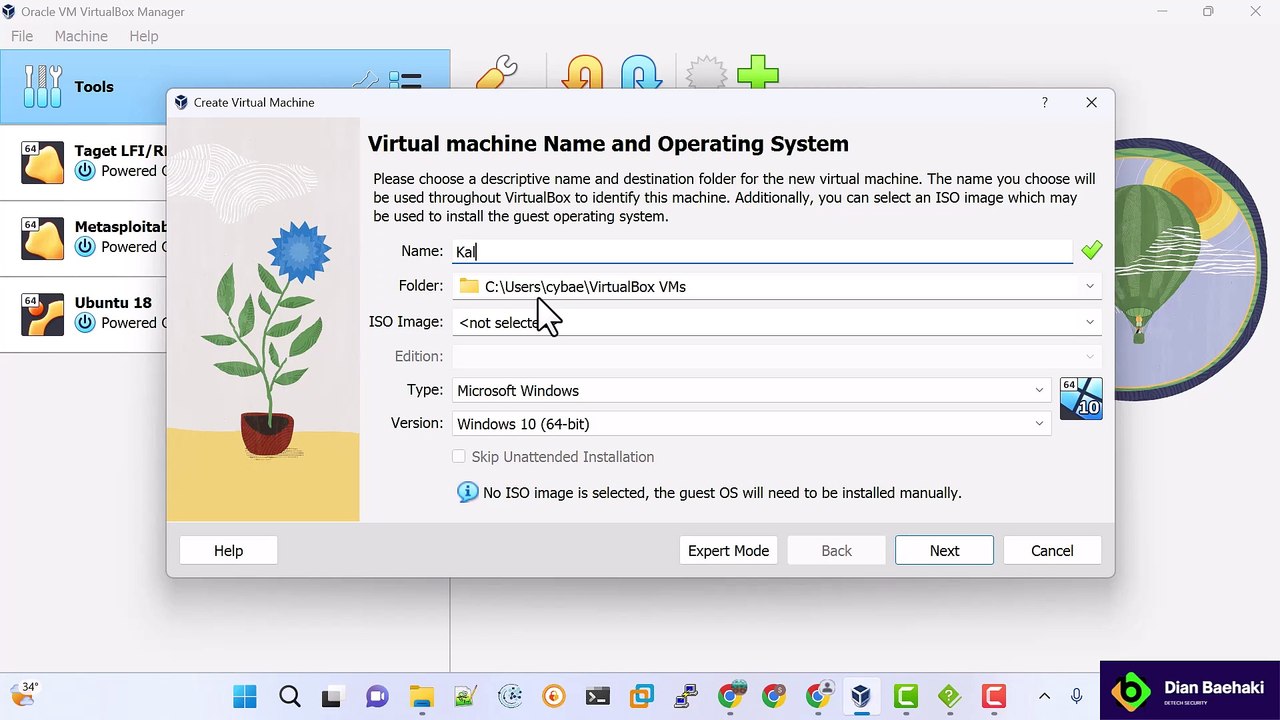Open the Version dropdown showing Windows 10 (64-bit)
The width and height of the screenshot is (1280, 720).
(x=751, y=424)
